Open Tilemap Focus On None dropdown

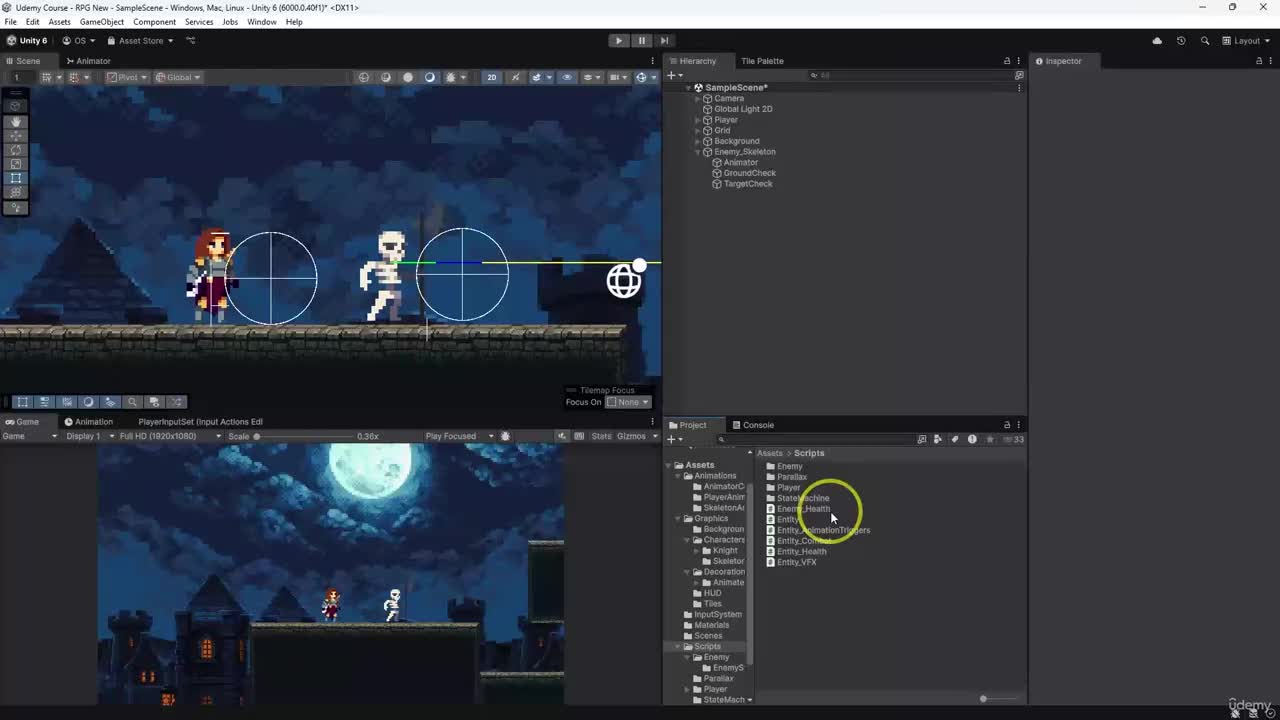pos(627,402)
